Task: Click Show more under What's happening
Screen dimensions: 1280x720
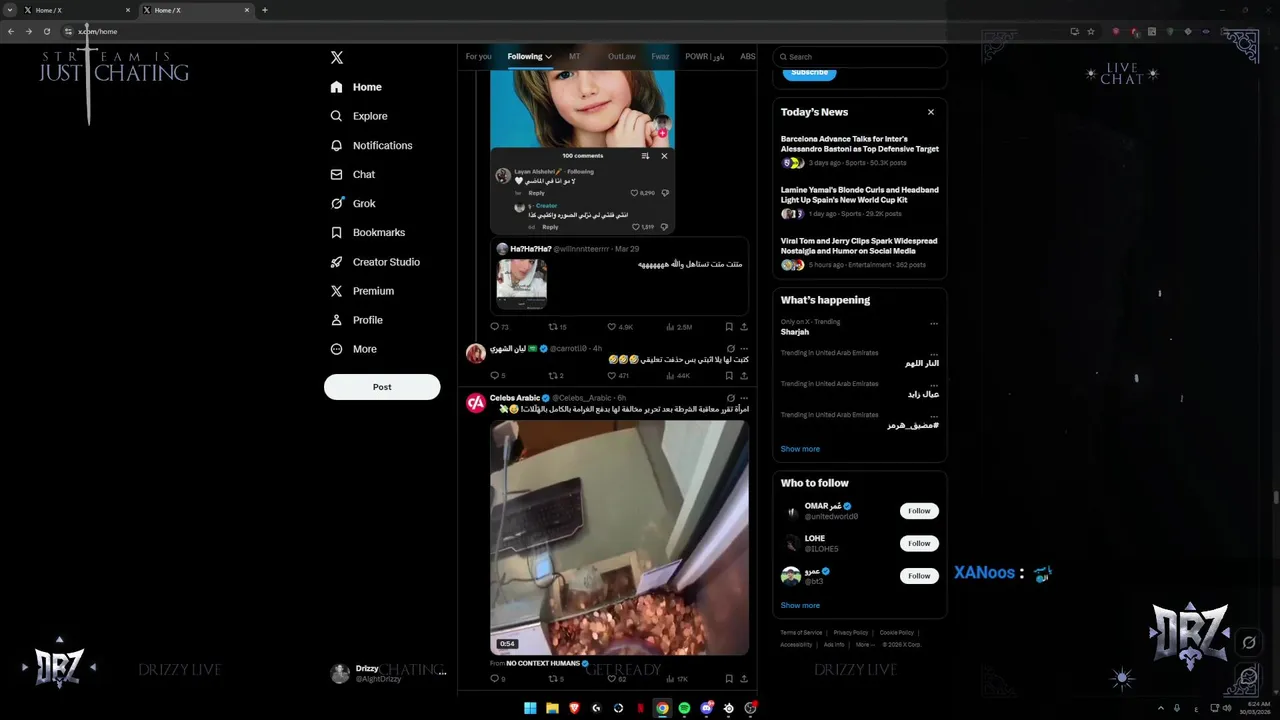Action: [800, 449]
